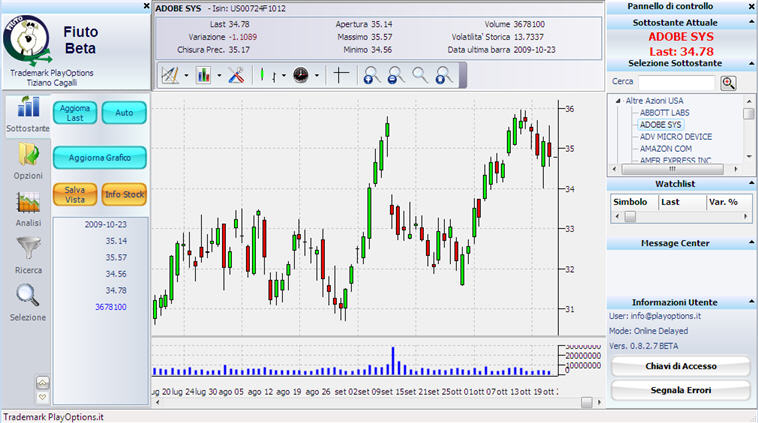Click the Variazione value -1.1089
The height and width of the screenshot is (423, 758).
[x=243, y=37]
